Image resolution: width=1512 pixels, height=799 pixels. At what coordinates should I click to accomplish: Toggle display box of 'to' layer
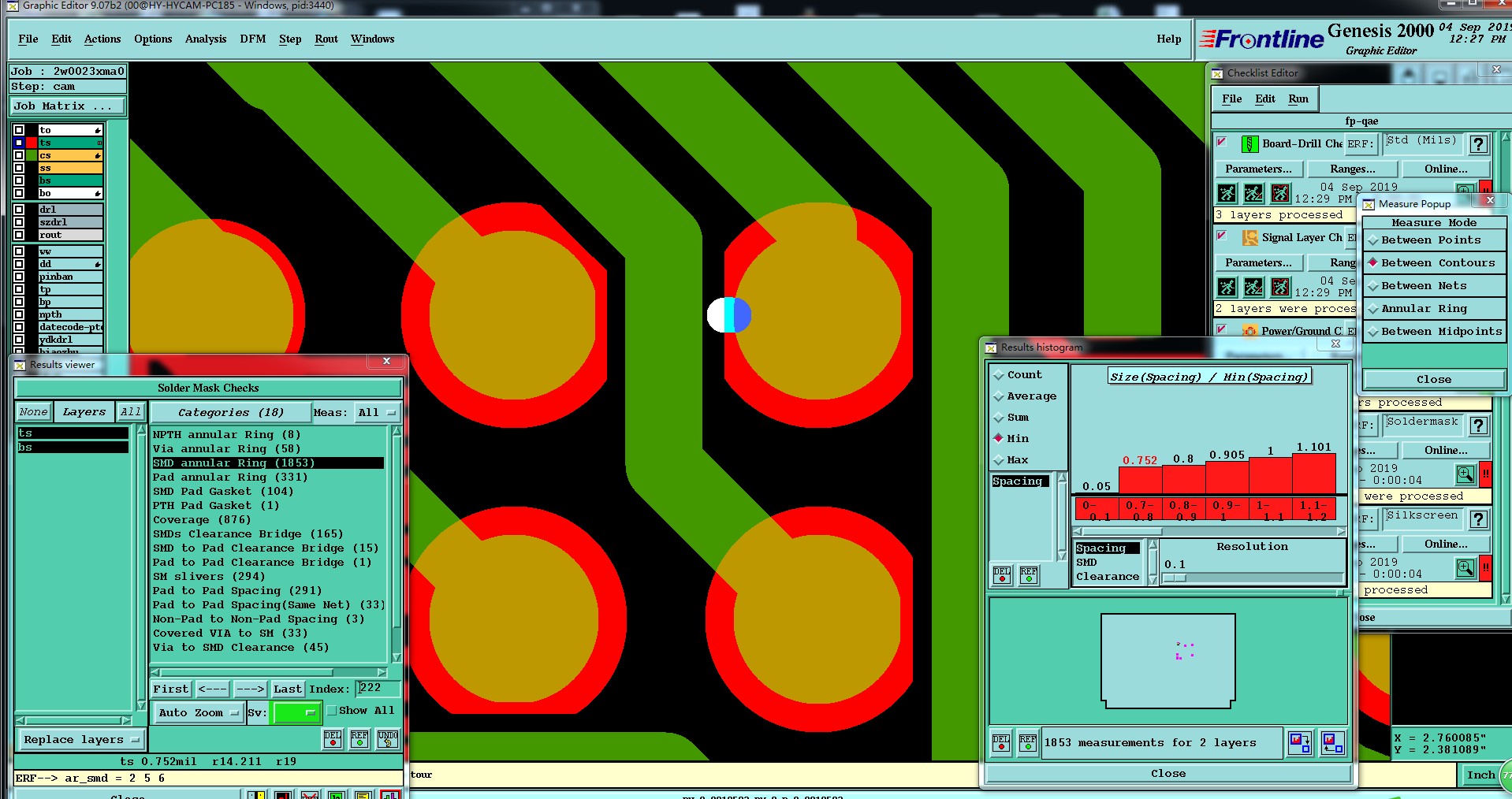19,130
